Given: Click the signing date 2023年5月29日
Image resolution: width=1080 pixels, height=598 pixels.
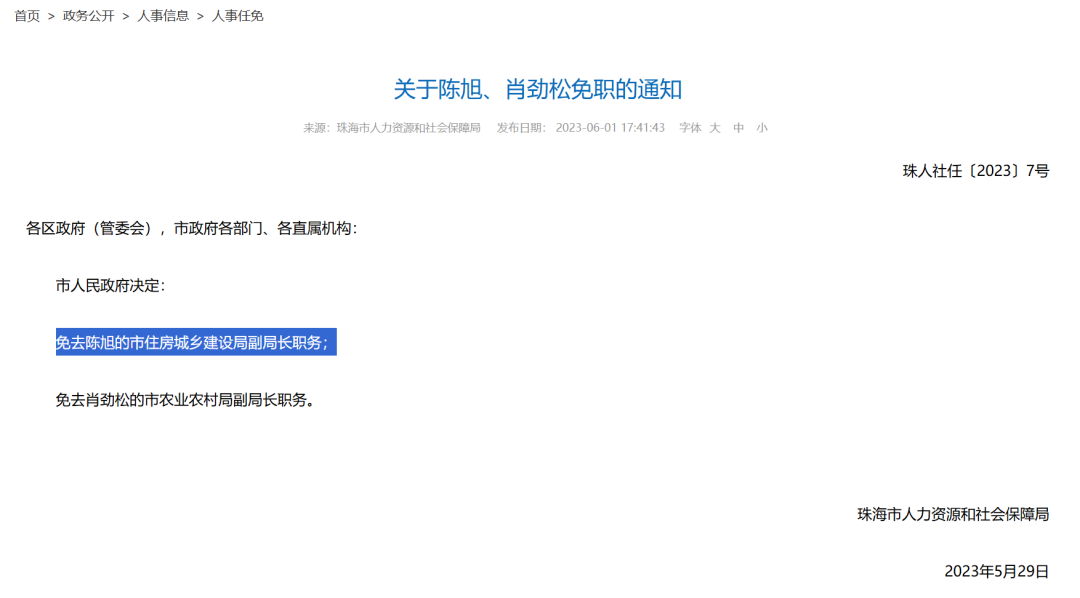Looking at the screenshot, I should pyautogui.click(x=996, y=571).
